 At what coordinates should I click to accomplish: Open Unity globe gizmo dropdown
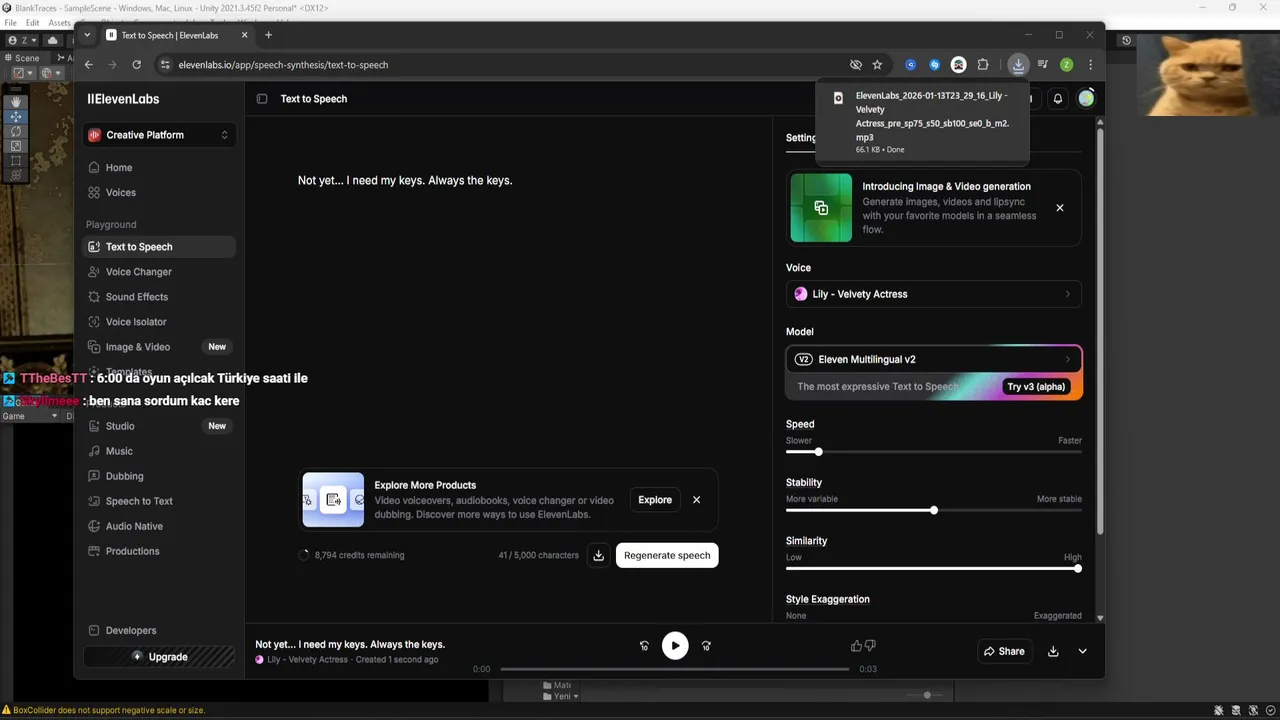point(50,73)
